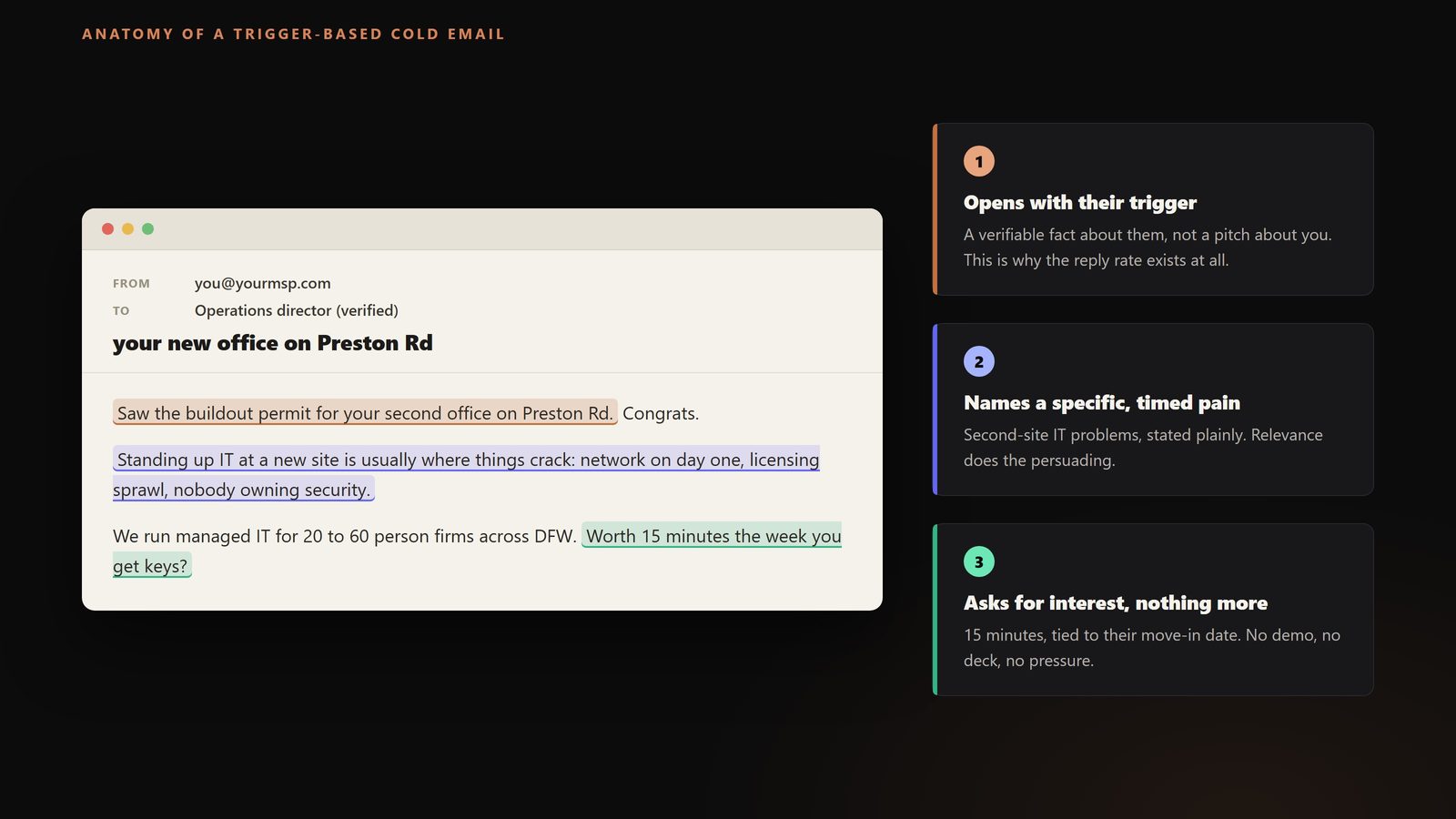Screen dimensions: 1456x819
Task: Click the red close dot in email window
Action: click(x=107, y=229)
